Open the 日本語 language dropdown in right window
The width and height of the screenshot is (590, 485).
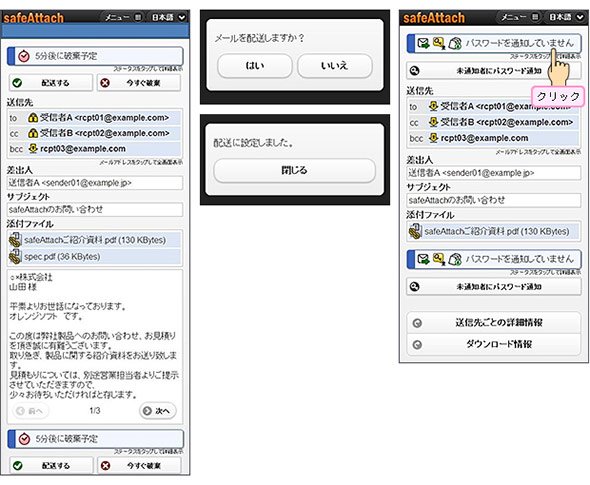click(x=567, y=17)
